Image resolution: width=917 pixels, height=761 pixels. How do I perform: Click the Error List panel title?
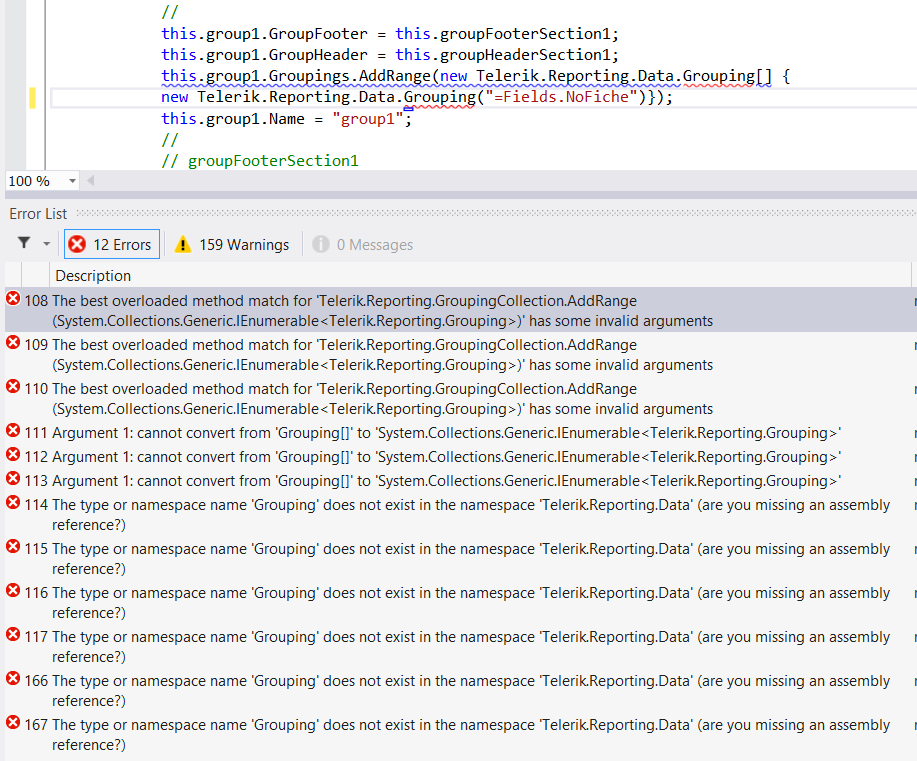[x=38, y=213]
